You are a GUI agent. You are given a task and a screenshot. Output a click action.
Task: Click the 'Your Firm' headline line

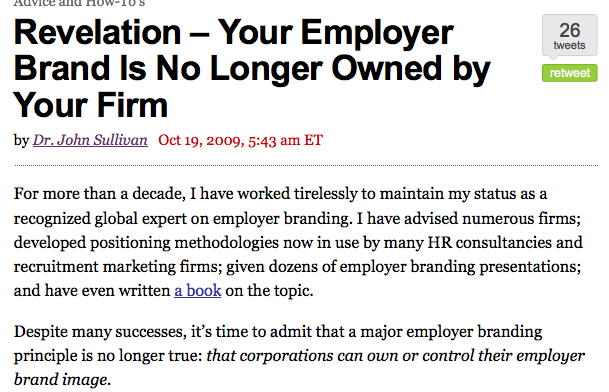coord(90,105)
